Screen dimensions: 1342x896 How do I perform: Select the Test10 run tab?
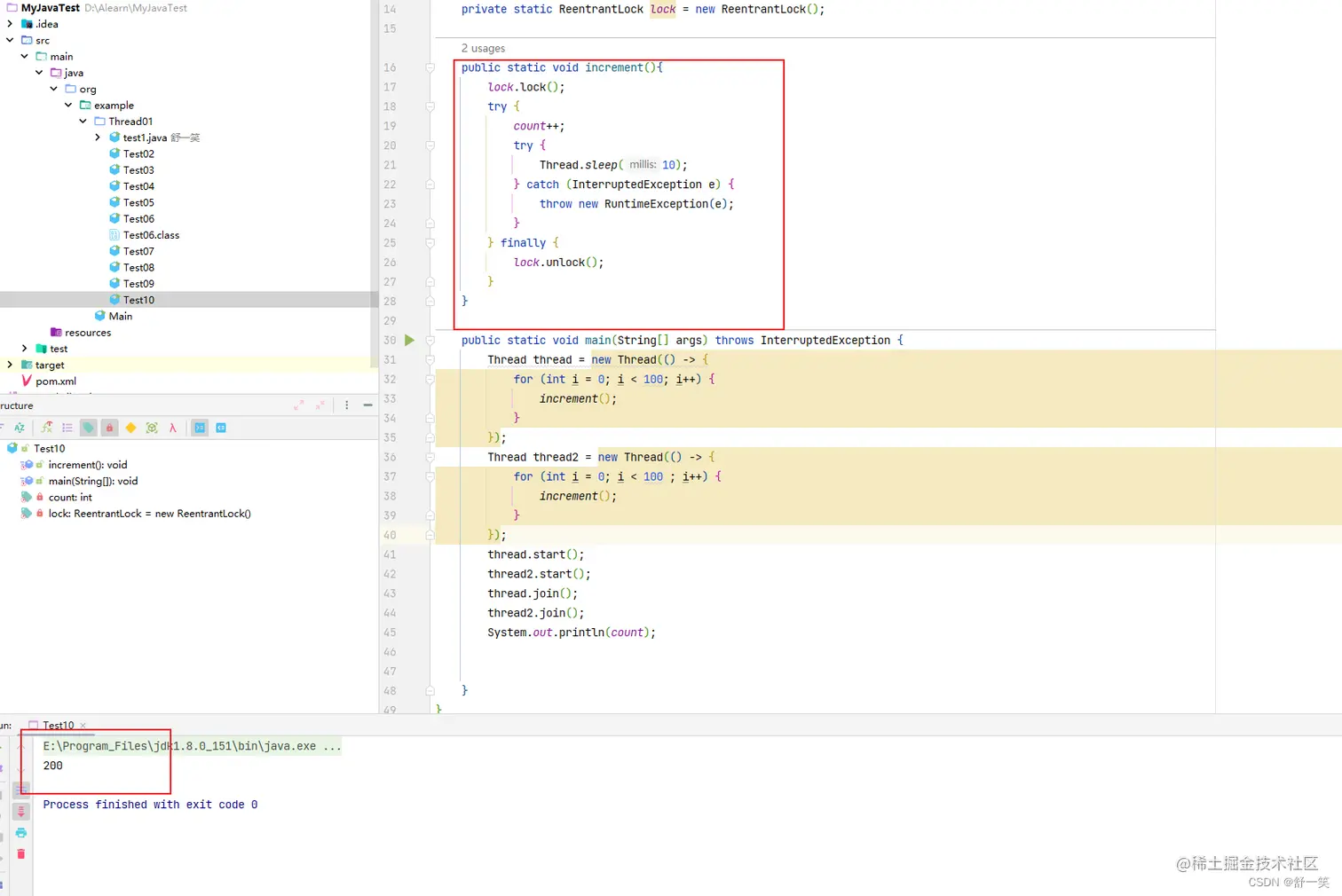coord(58,726)
